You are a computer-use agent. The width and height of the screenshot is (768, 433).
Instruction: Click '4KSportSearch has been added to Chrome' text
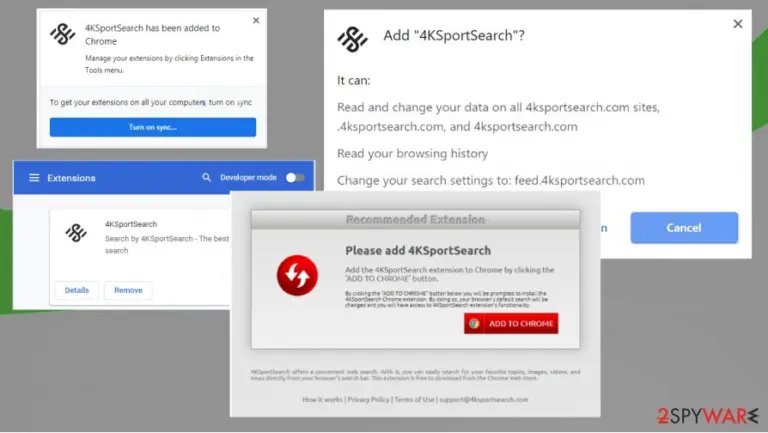pos(152,35)
